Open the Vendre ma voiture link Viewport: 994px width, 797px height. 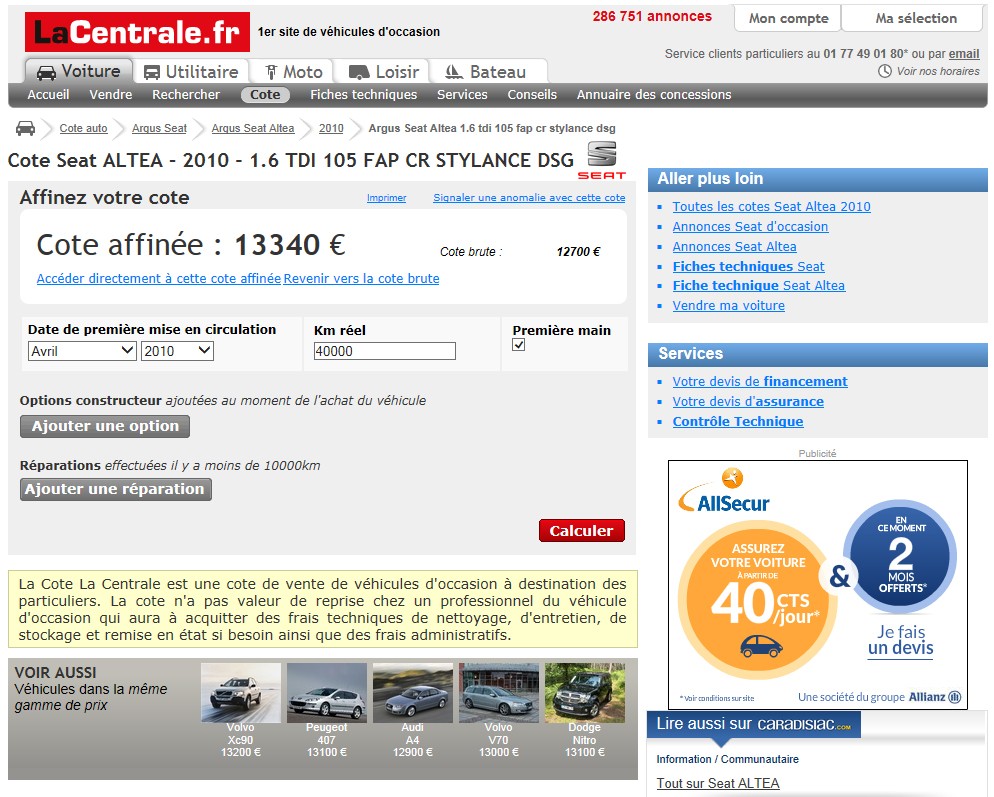tap(728, 306)
